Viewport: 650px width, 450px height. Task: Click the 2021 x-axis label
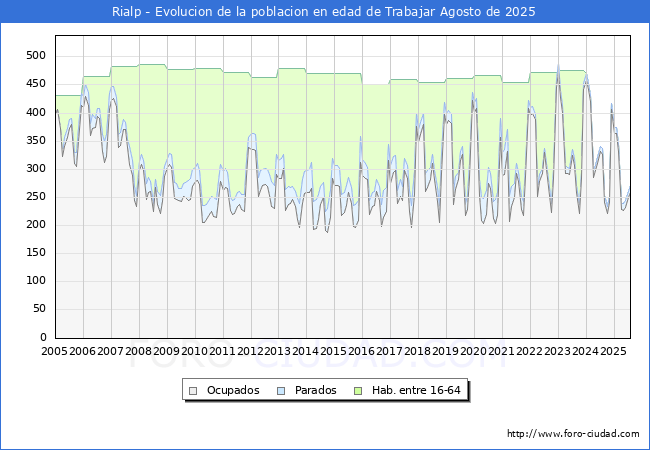click(502, 351)
